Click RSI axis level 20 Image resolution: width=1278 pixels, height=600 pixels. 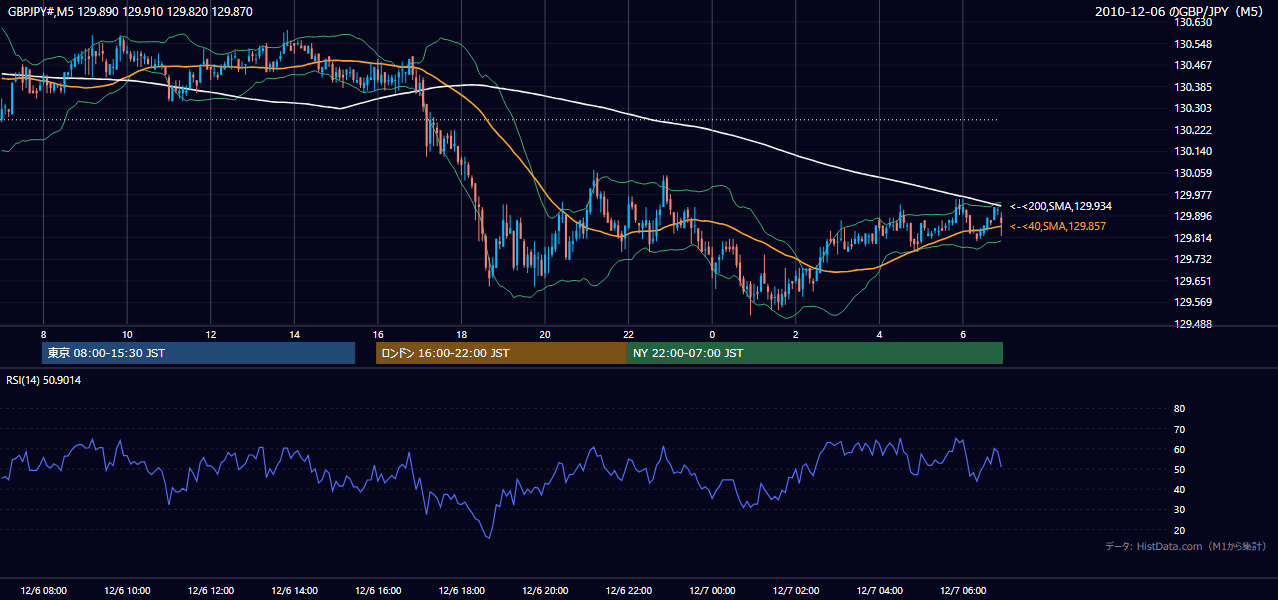pos(1179,530)
